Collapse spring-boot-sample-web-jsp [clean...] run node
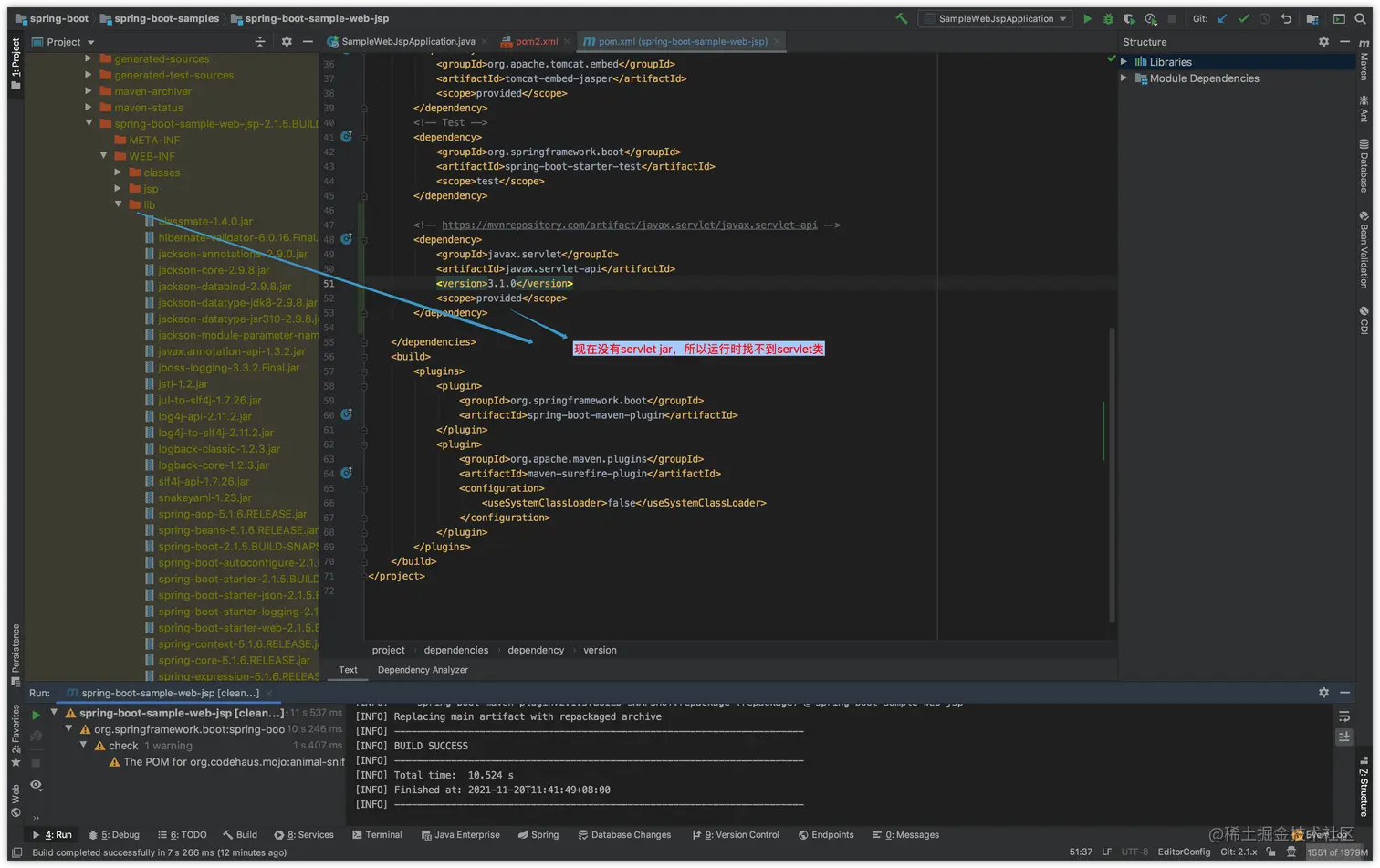The height and width of the screenshot is (868, 1380). [54, 713]
